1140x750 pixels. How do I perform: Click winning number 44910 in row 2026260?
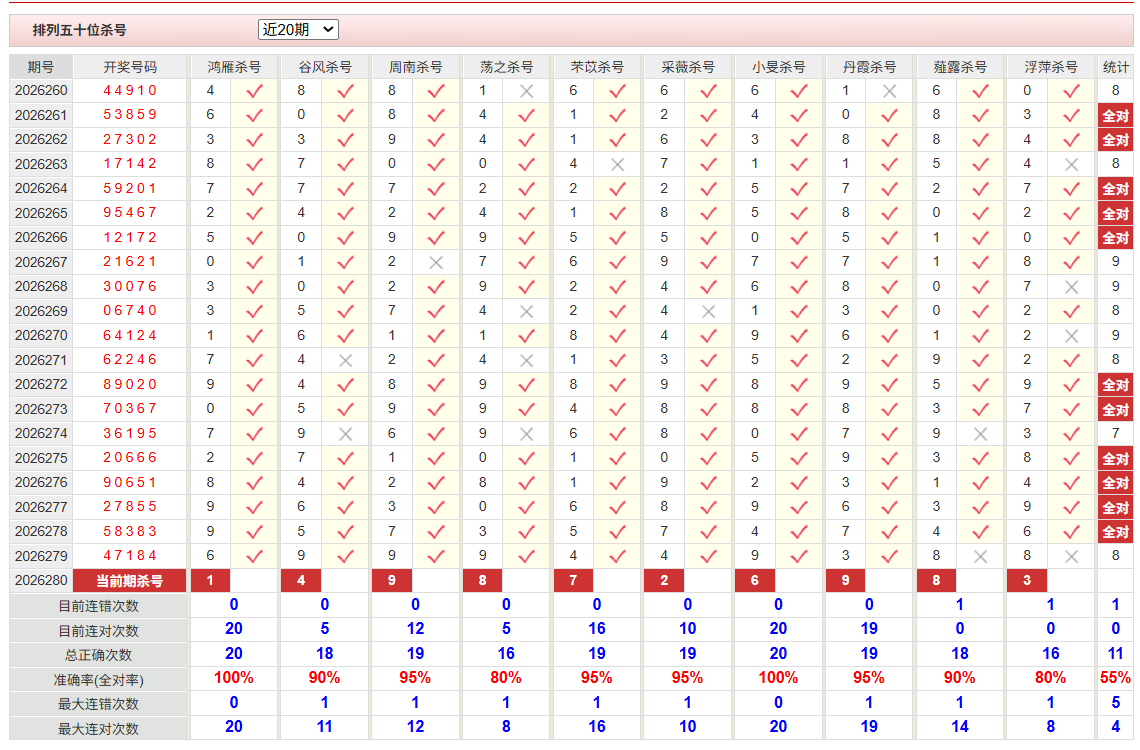(x=130, y=91)
